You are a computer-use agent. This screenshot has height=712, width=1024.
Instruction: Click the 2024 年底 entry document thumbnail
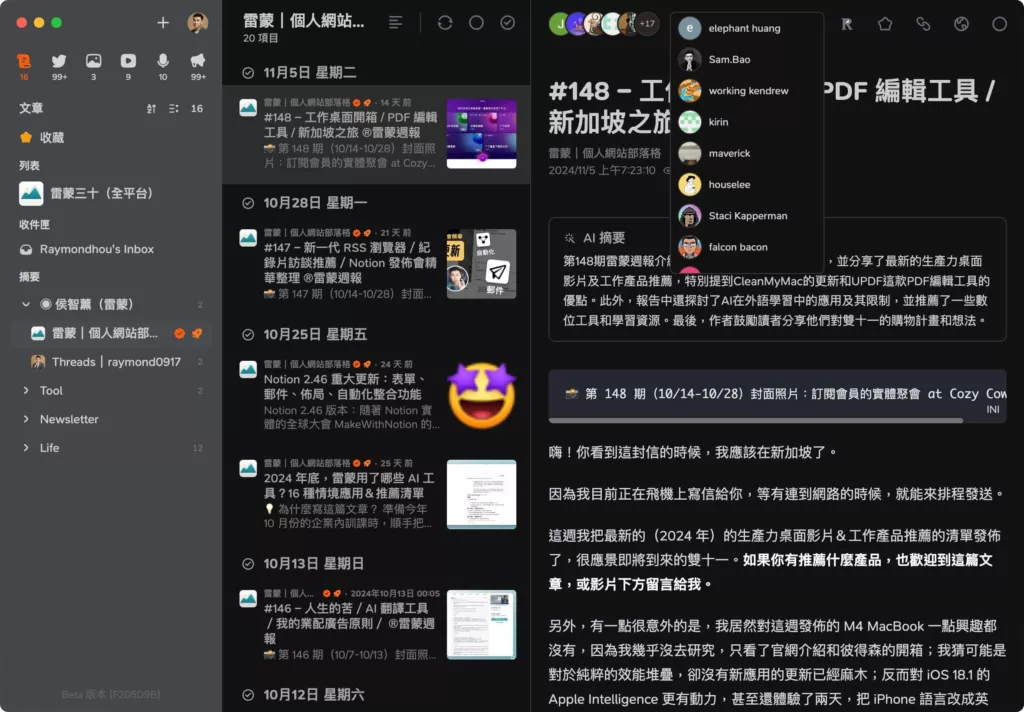(481, 494)
